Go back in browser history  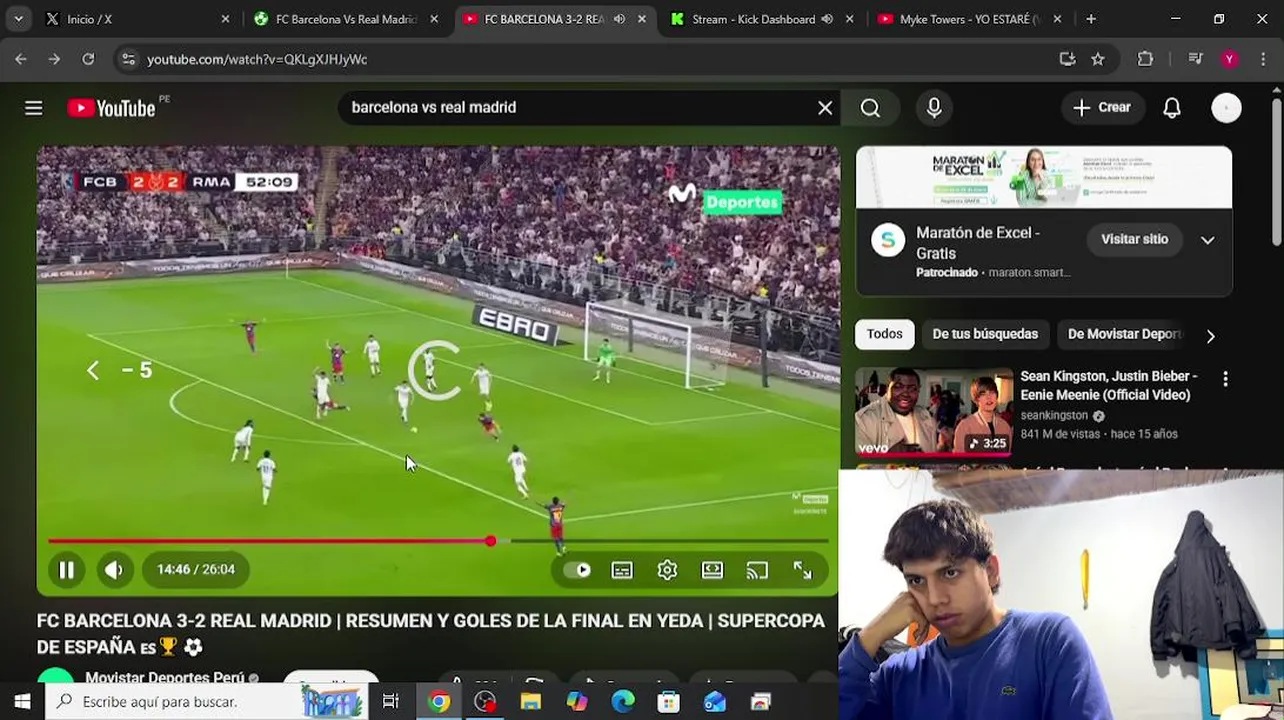(21, 59)
